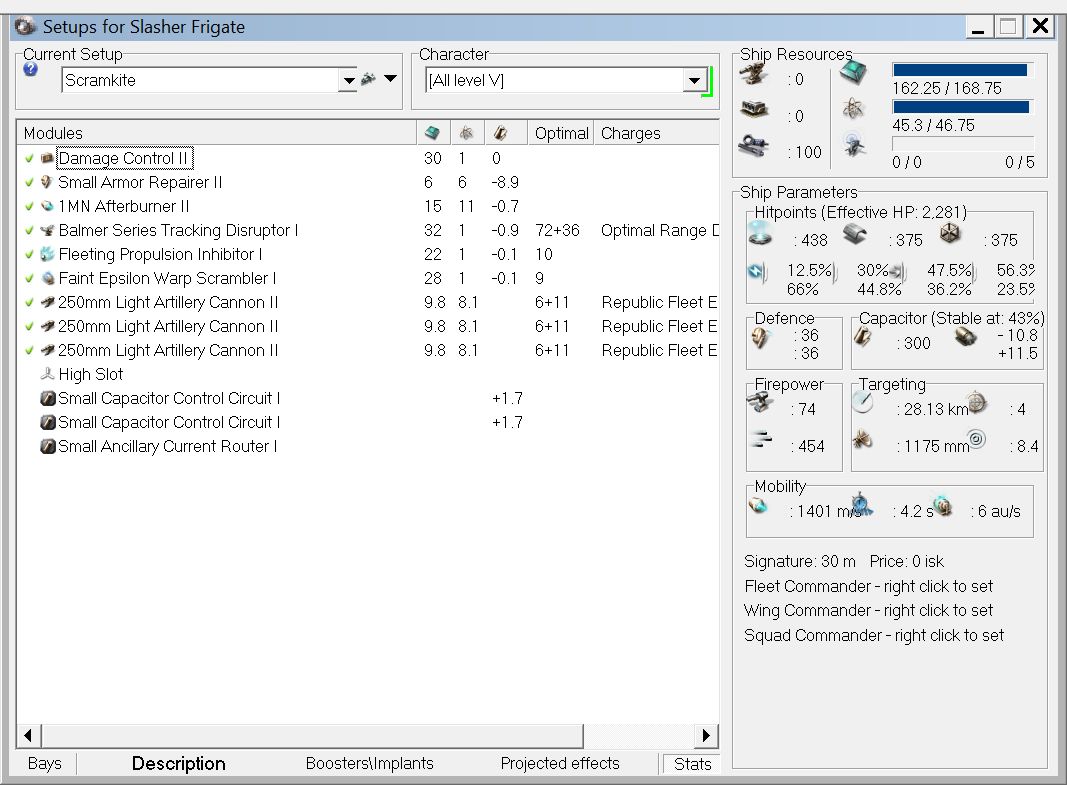Click the Defence tank icon
The height and width of the screenshot is (785, 1067).
[x=759, y=337]
